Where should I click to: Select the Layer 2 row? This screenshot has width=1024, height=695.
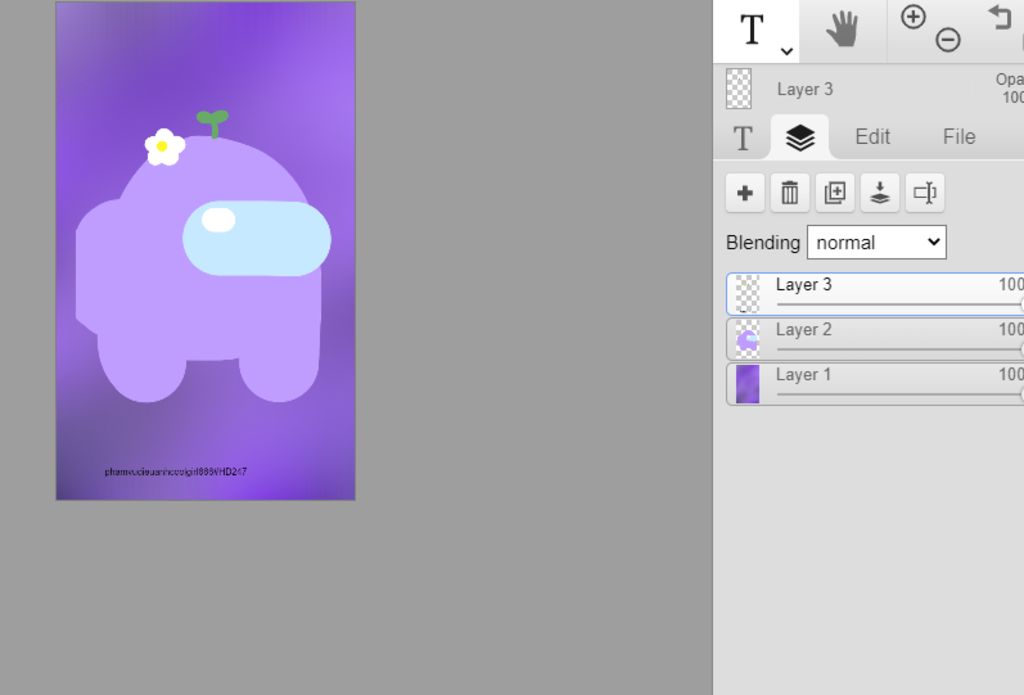tap(875, 339)
